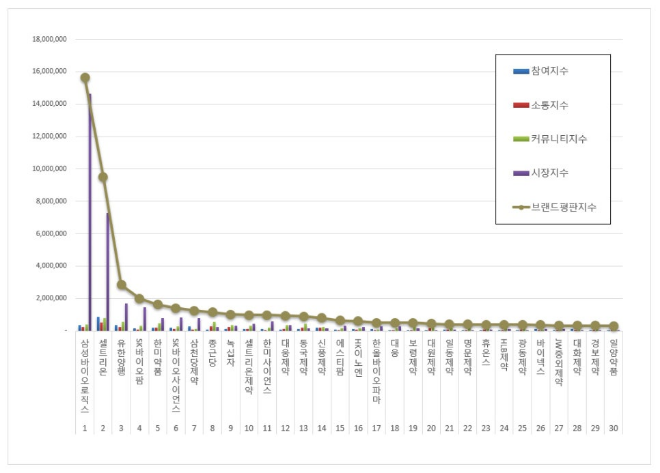This screenshot has height=473, width=660.
Task: Select the 10,000,000 y-axis tick label
Action: pyautogui.click(x=48, y=169)
